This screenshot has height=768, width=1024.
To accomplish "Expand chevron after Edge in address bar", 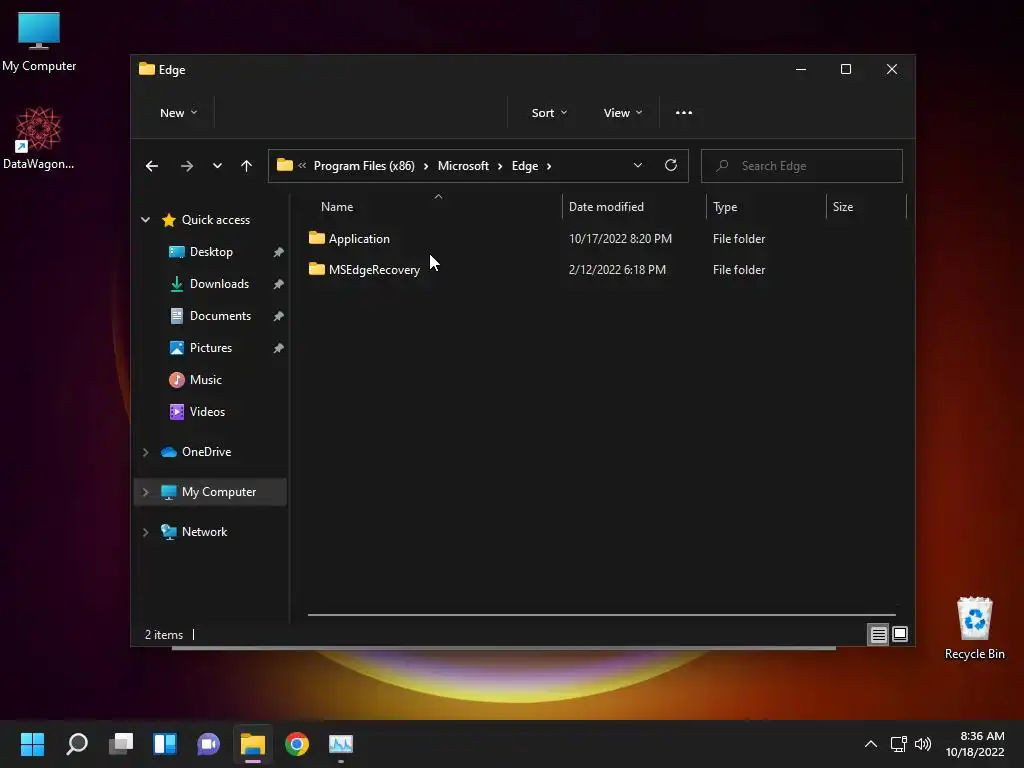I will tap(549, 166).
